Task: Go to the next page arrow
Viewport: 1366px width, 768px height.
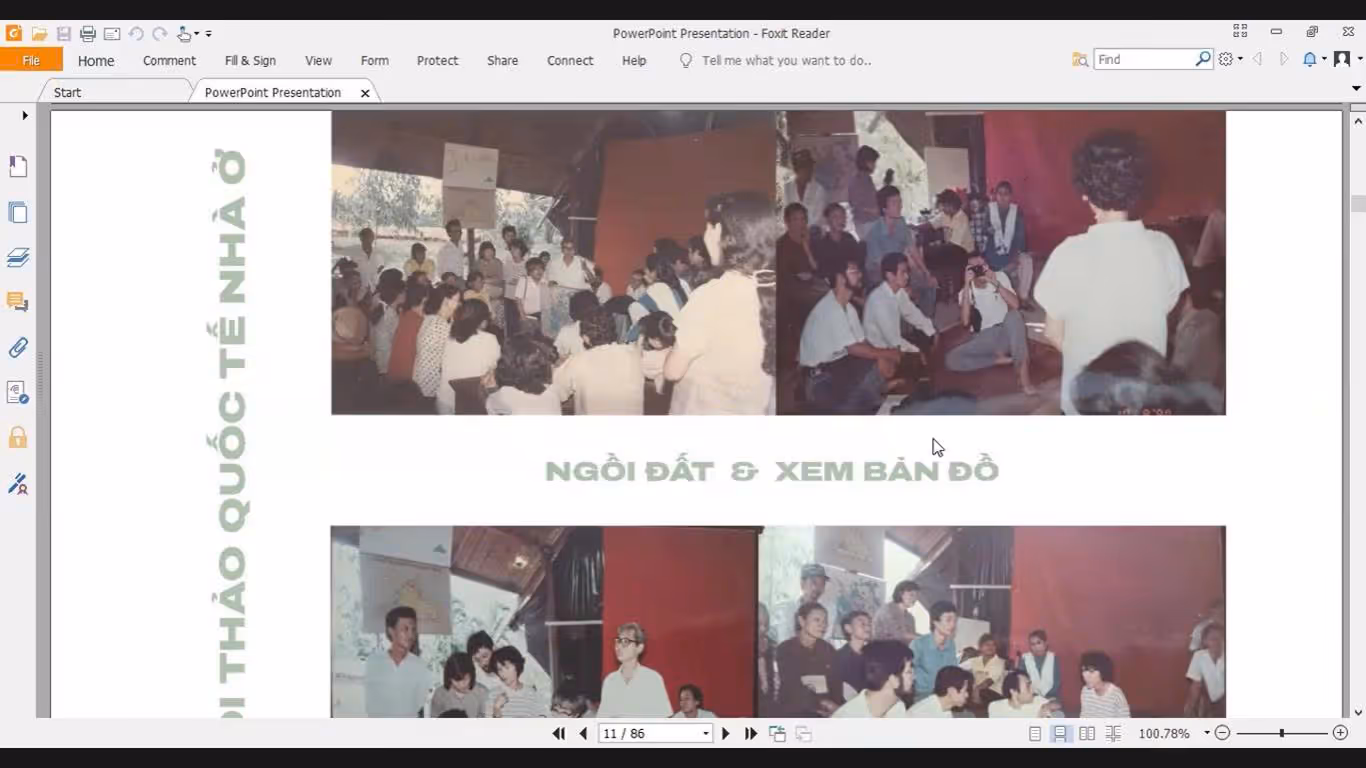Action: [x=726, y=734]
